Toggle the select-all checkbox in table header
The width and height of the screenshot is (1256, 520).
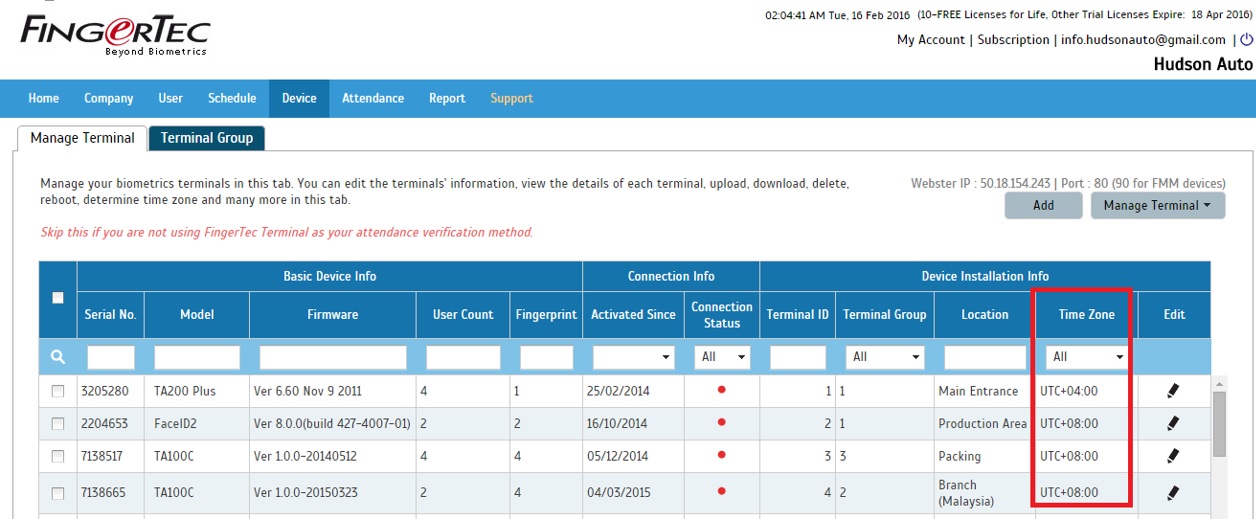(58, 298)
